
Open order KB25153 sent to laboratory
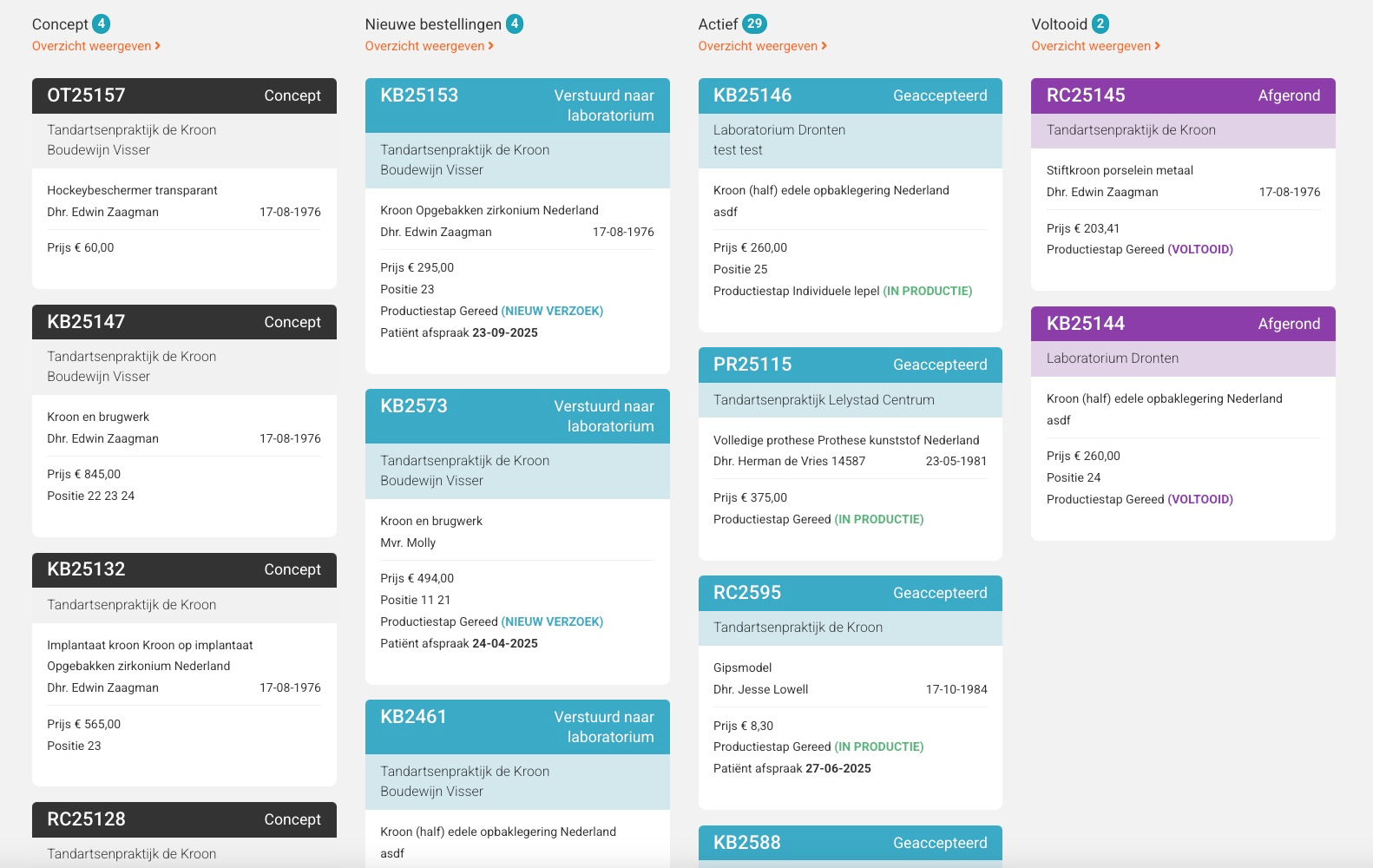tap(517, 105)
